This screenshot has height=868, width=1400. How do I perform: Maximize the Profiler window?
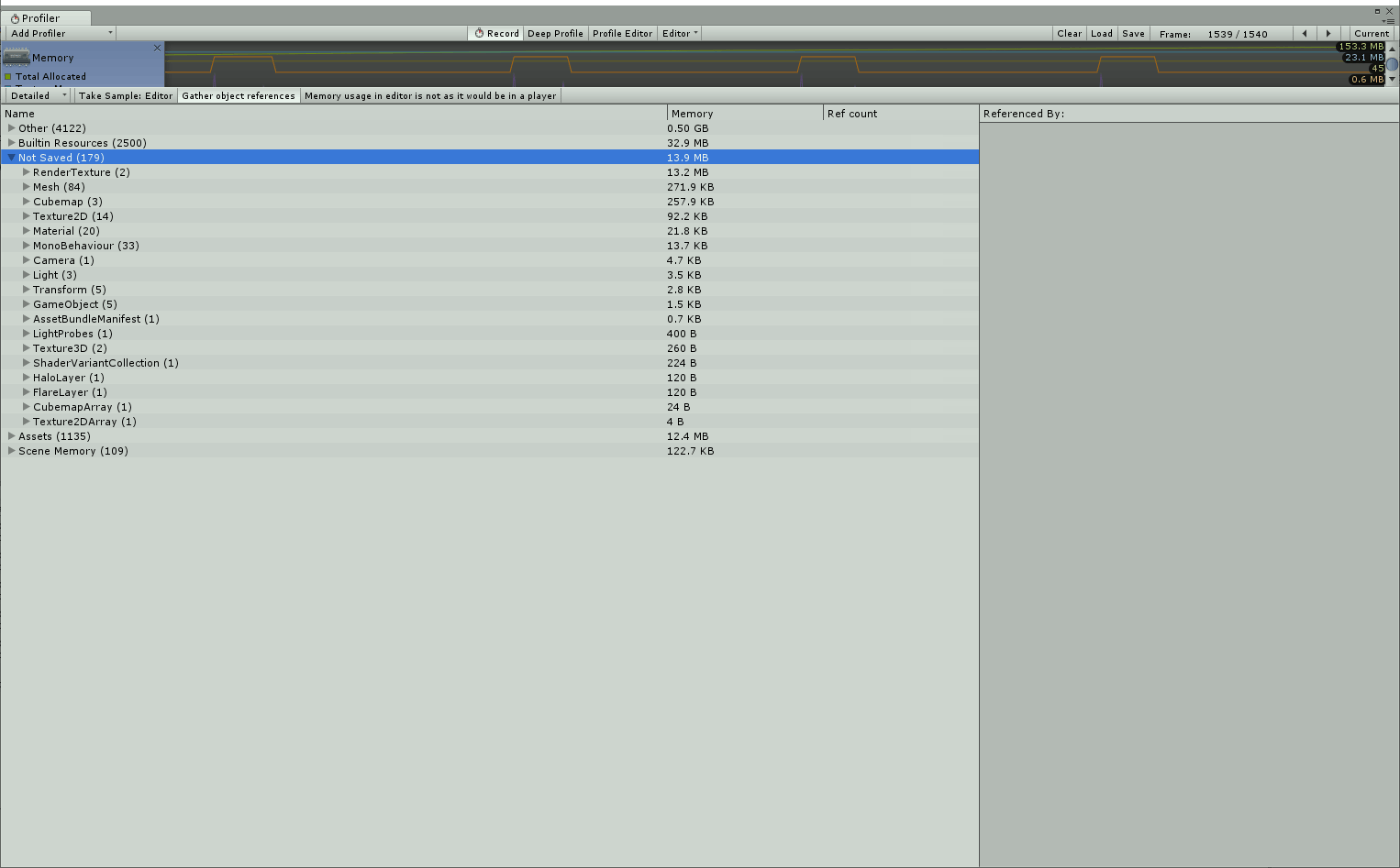(x=1377, y=11)
